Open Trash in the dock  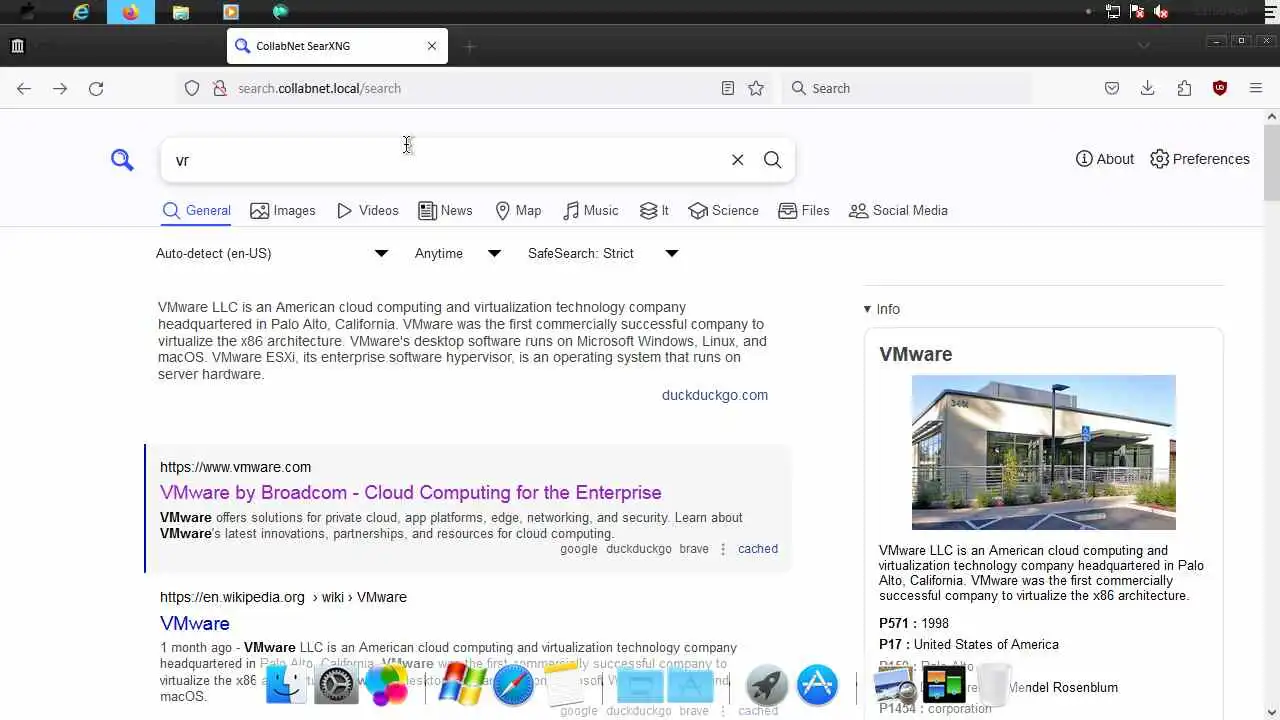click(x=993, y=686)
